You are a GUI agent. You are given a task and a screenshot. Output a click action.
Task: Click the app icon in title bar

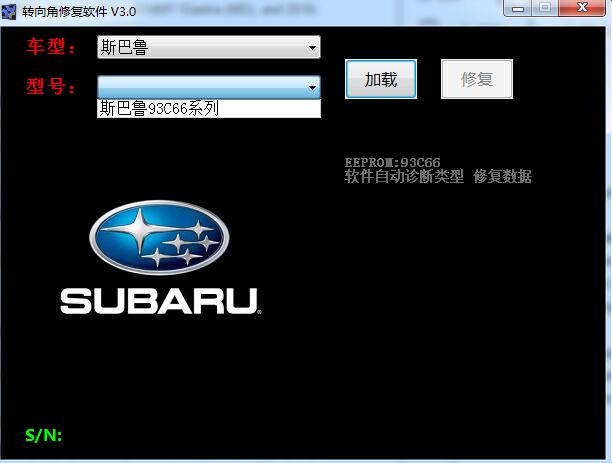9,11
